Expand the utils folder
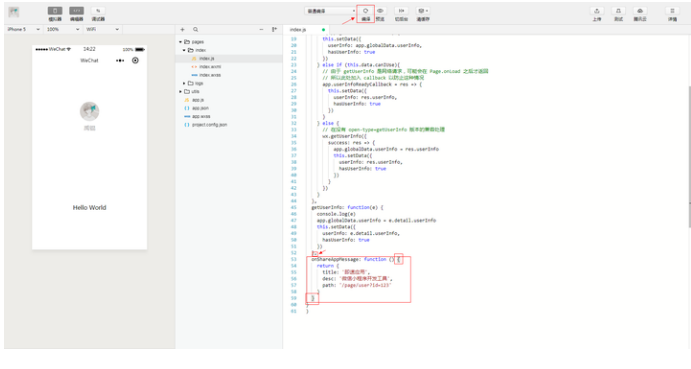 (x=181, y=92)
